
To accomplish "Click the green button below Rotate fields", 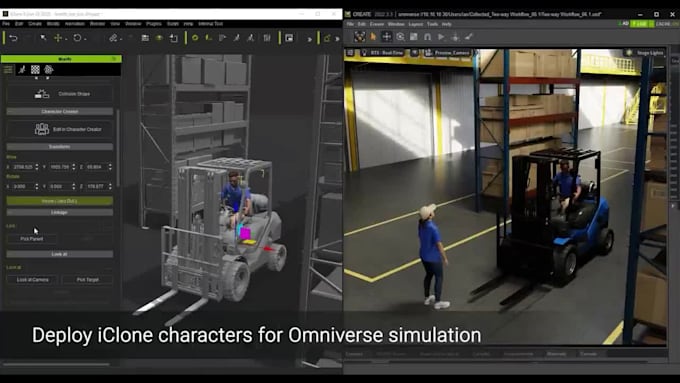I will (x=60, y=201).
